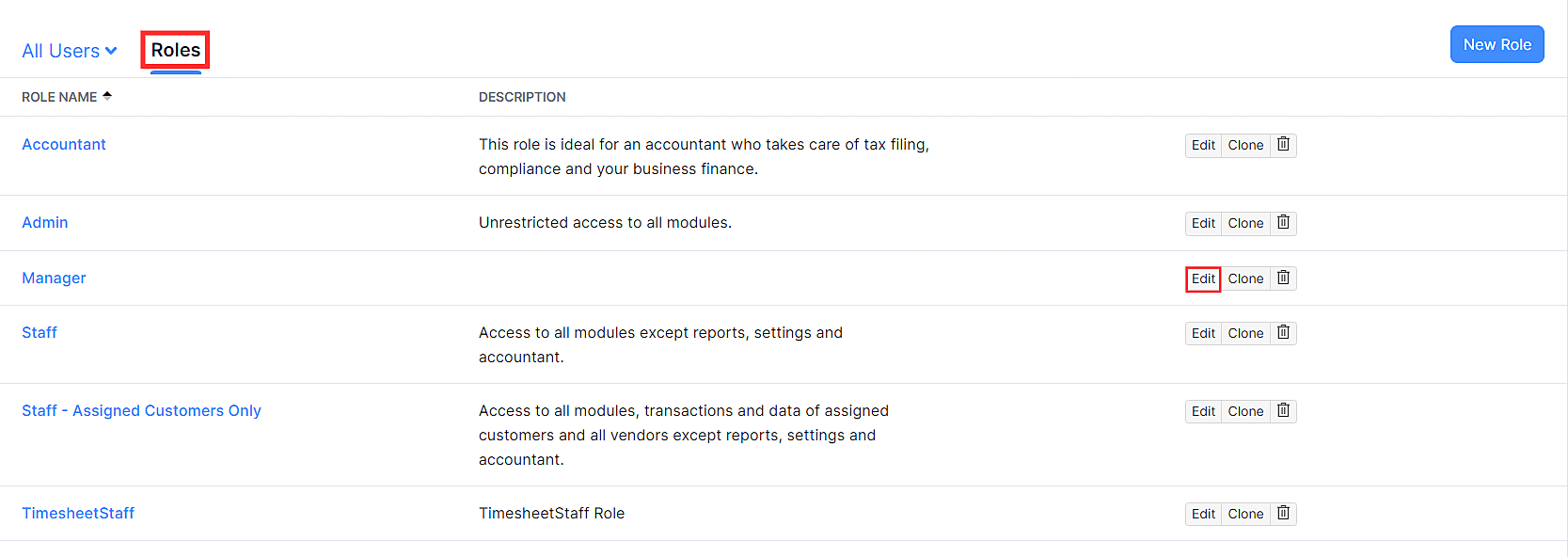Open the Accountant role link
This screenshot has height=557, width=1568.
[64, 144]
